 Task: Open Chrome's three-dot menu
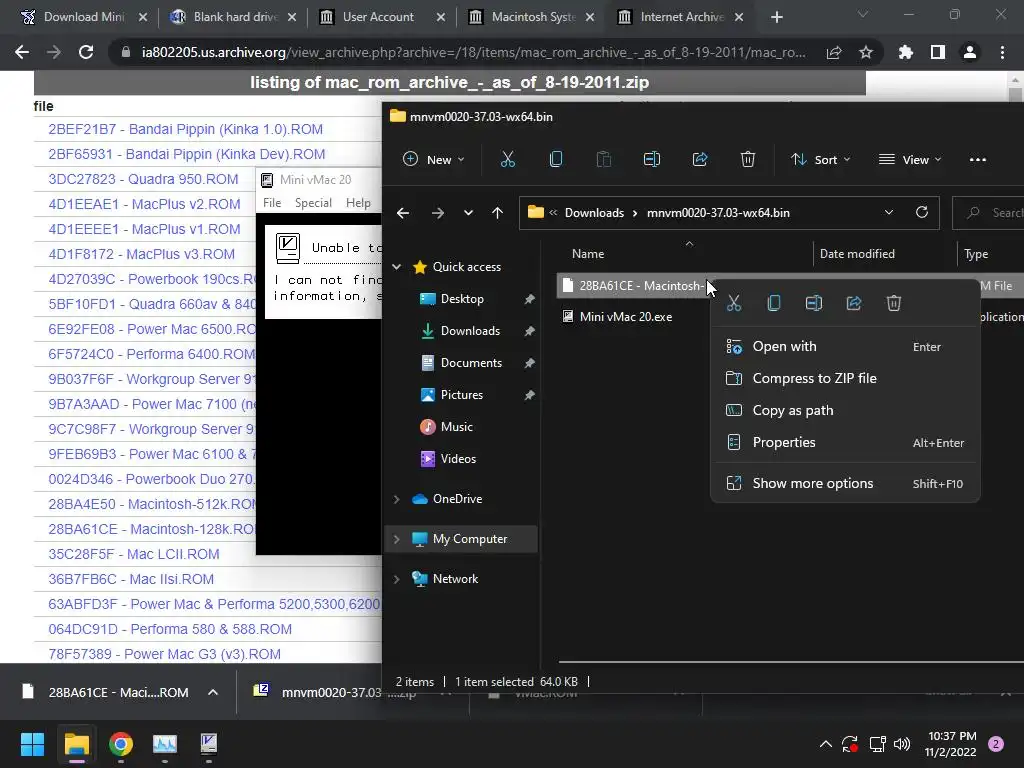click(1002, 52)
